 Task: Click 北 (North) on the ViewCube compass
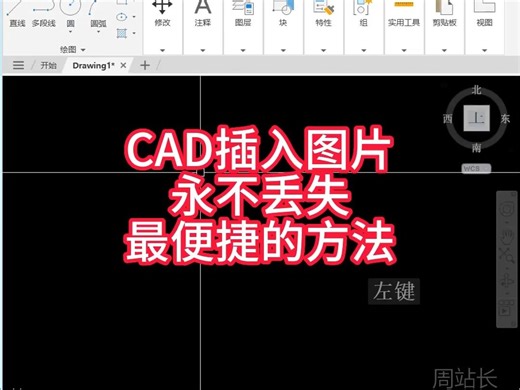pyautogui.click(x=477, y=90)
